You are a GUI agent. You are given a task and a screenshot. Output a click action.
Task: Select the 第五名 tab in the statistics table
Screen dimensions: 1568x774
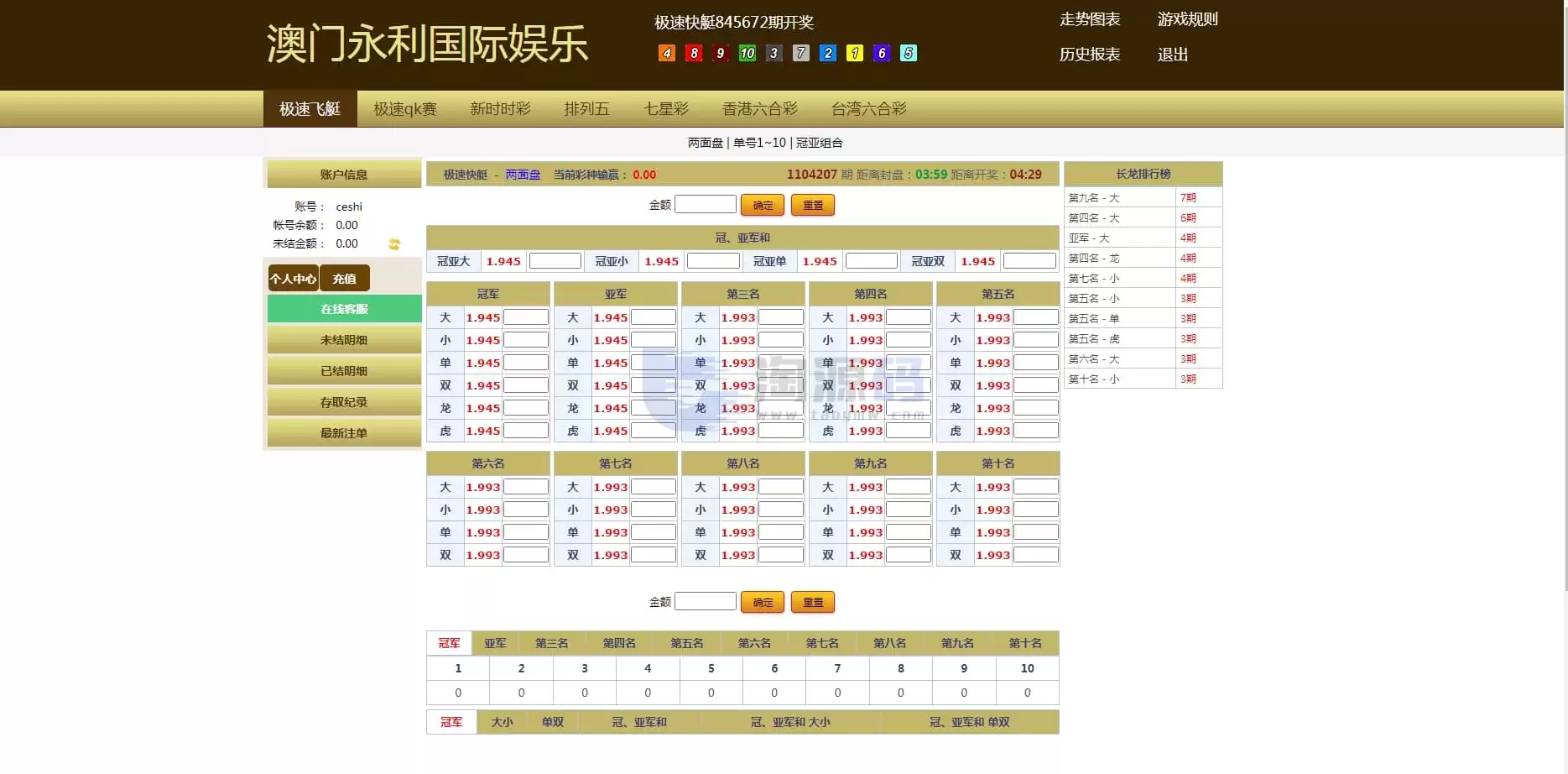click(686, 643)
